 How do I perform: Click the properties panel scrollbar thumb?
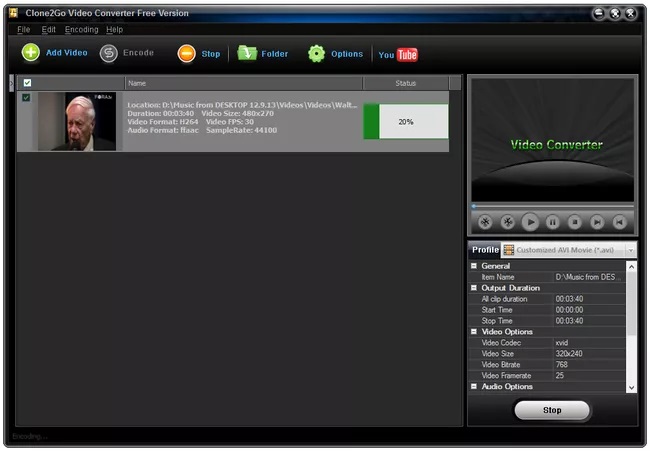[631, 304]
